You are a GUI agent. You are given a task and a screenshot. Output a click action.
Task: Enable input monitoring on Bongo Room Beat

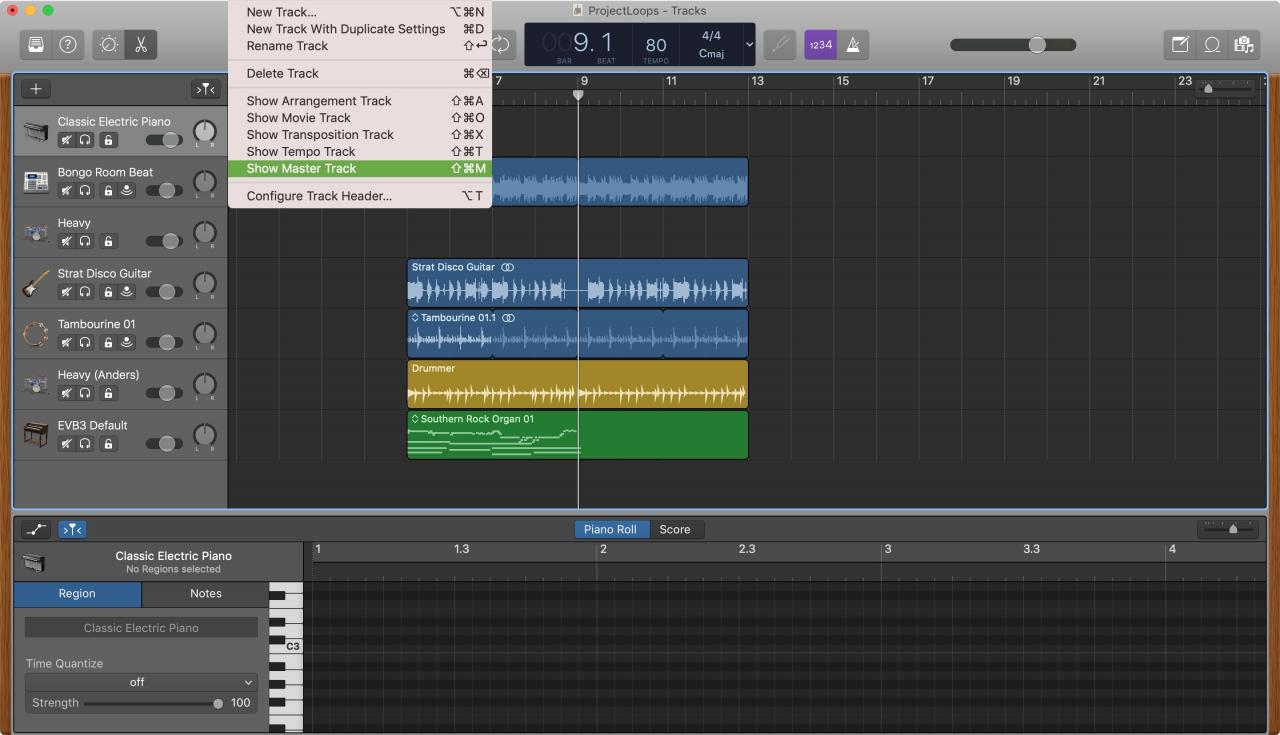click(127, 191)
